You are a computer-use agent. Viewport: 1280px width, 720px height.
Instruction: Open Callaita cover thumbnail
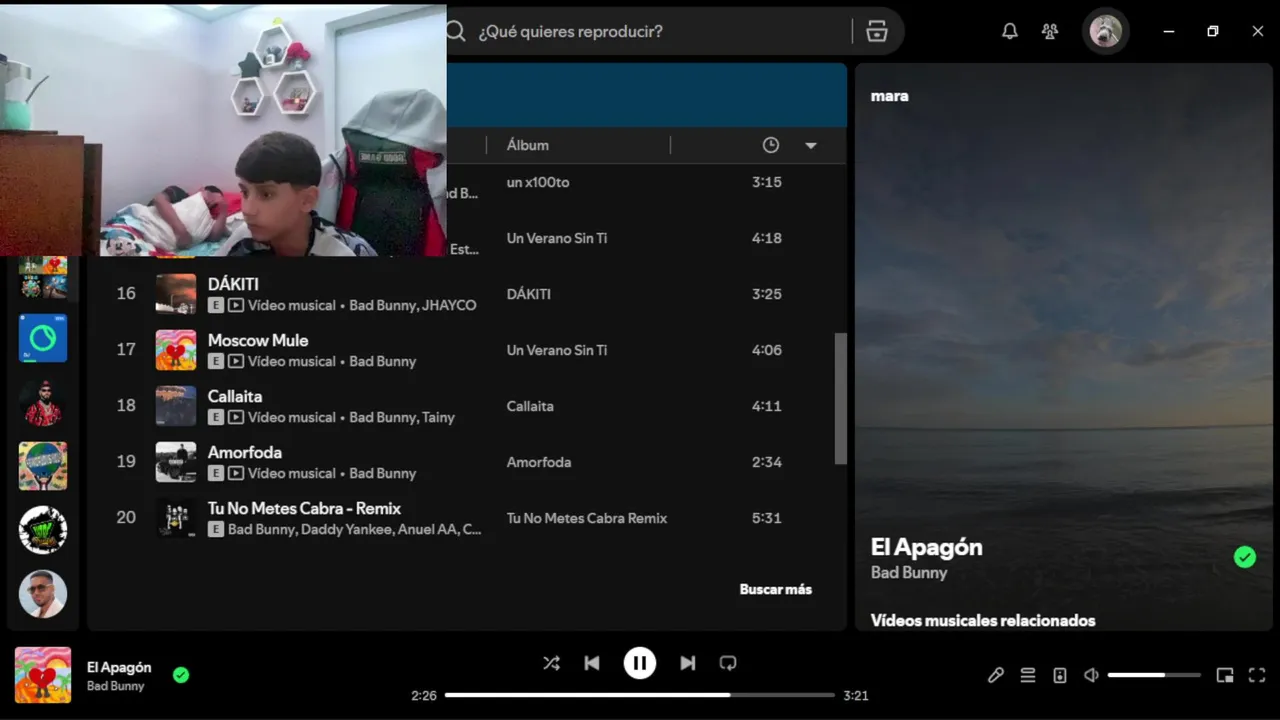click(176, 406)
